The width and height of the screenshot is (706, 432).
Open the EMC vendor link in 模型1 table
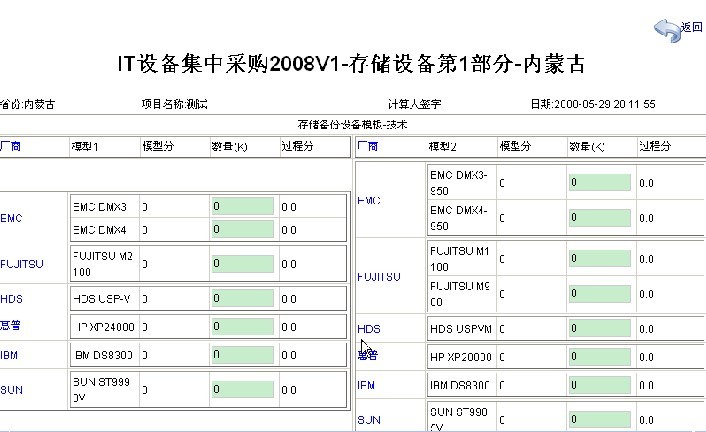[x=11, y=218]
